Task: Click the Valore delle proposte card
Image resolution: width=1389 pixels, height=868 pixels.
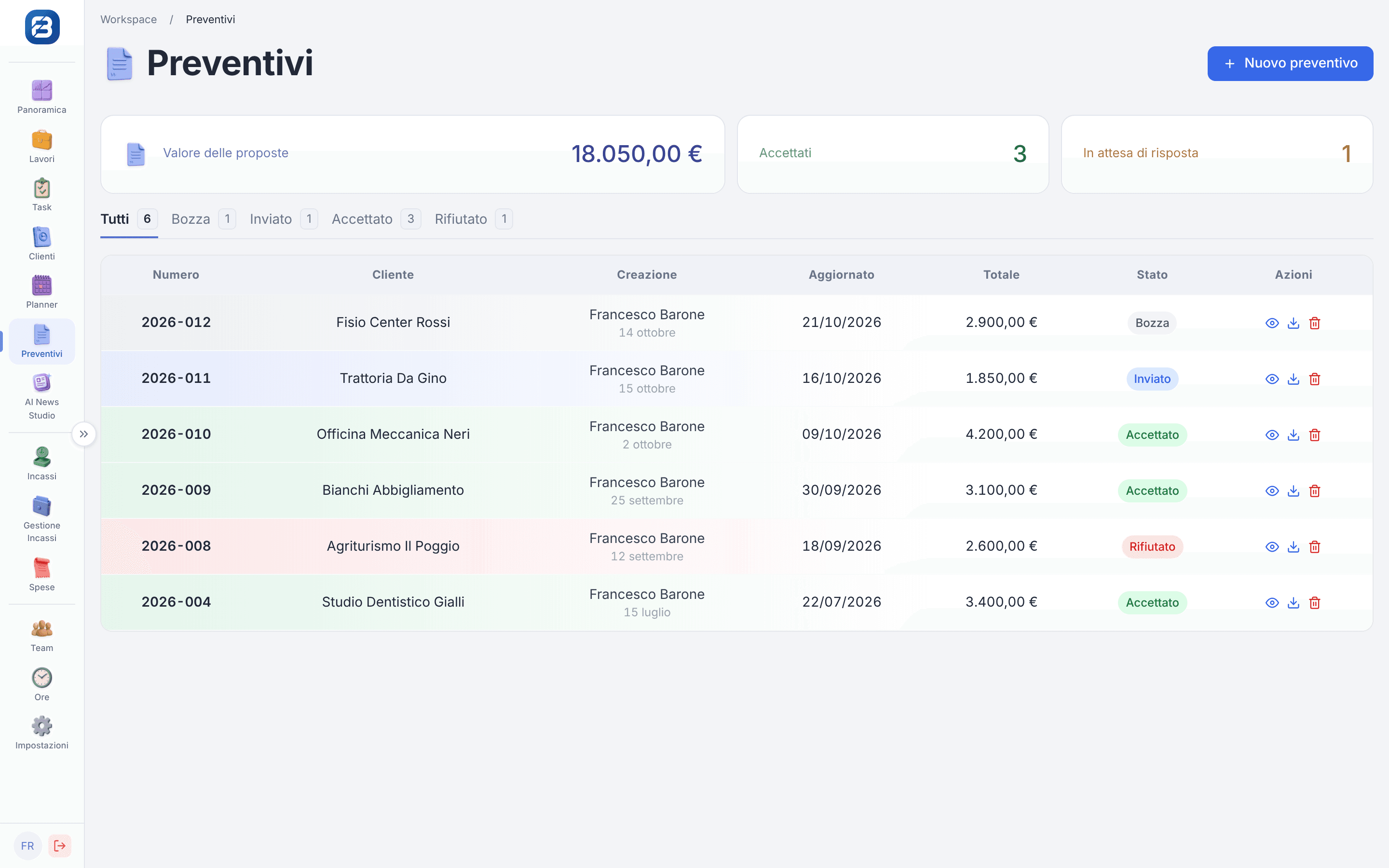Action: tap(413, 154)
